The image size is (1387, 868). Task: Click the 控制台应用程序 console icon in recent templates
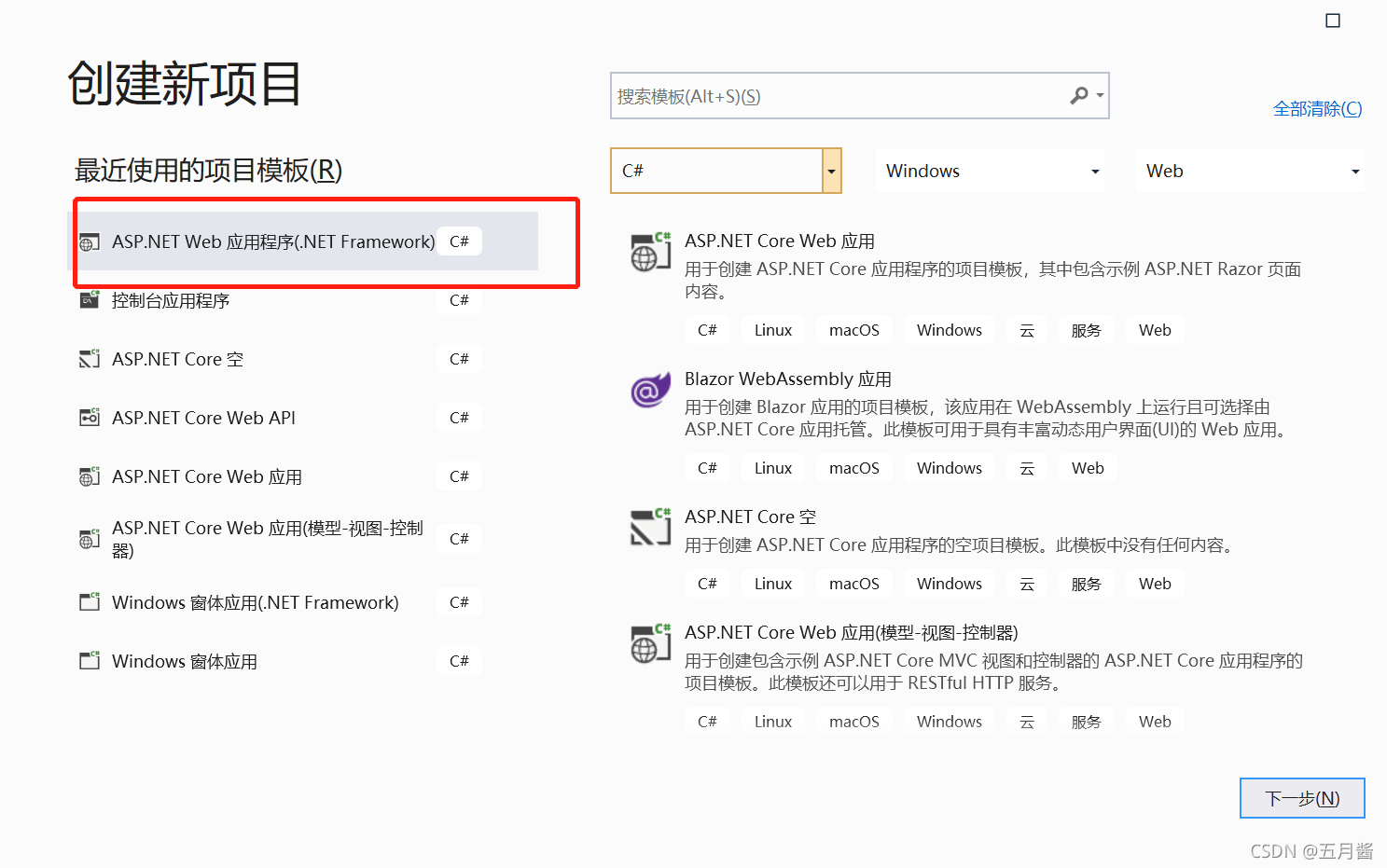[x=90, y=300]
